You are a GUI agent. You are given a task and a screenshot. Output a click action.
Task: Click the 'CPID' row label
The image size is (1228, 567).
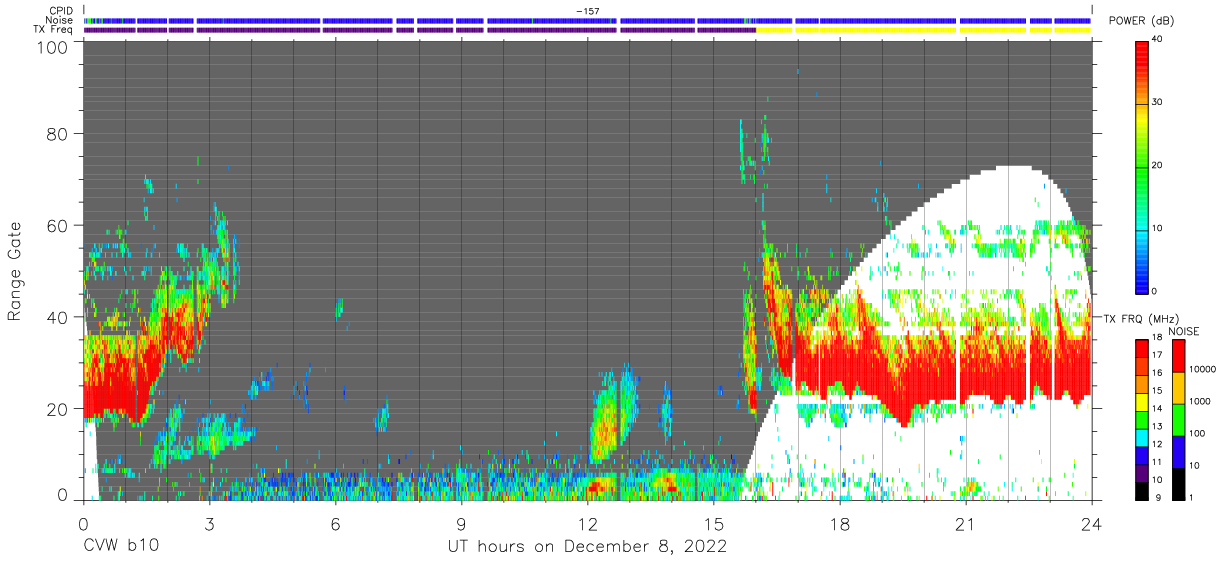[x=62, y=11]
